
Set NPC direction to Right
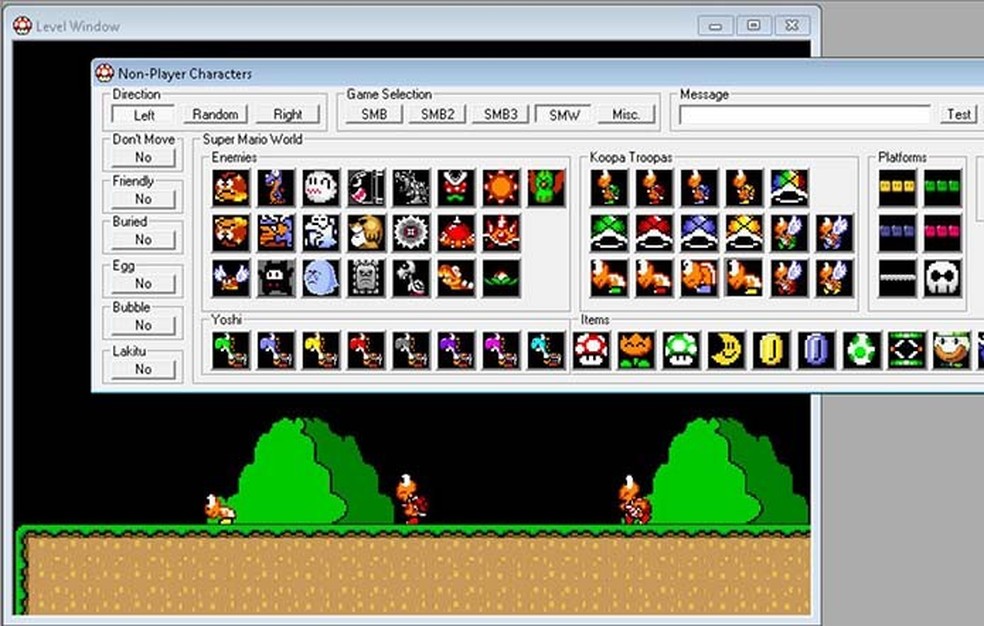pyautogui.click(x=288, y=114)
